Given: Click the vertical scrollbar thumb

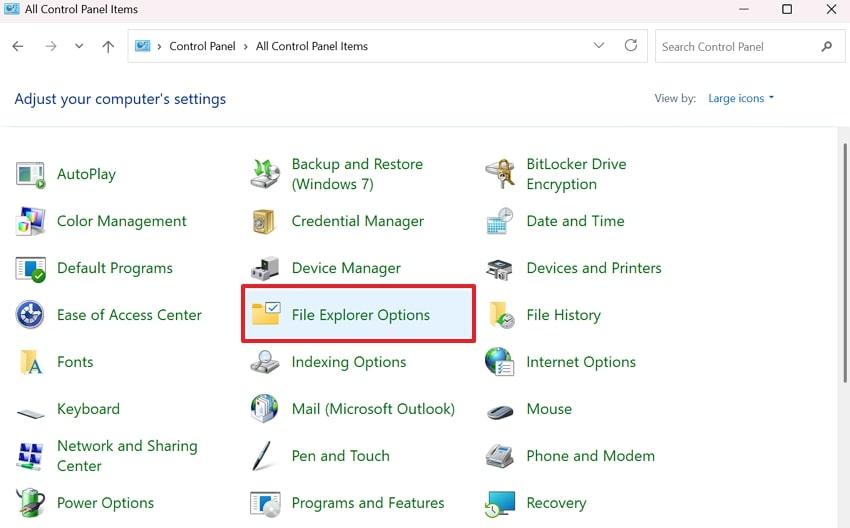Looking at the screenshot, I should pyautogui.click(x=845, y=262).
